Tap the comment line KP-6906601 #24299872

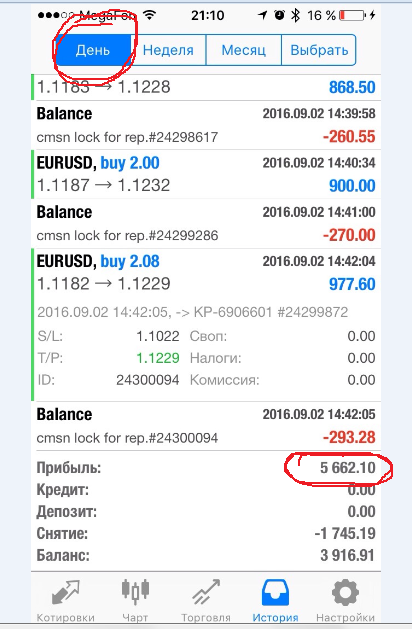[193, 312]
